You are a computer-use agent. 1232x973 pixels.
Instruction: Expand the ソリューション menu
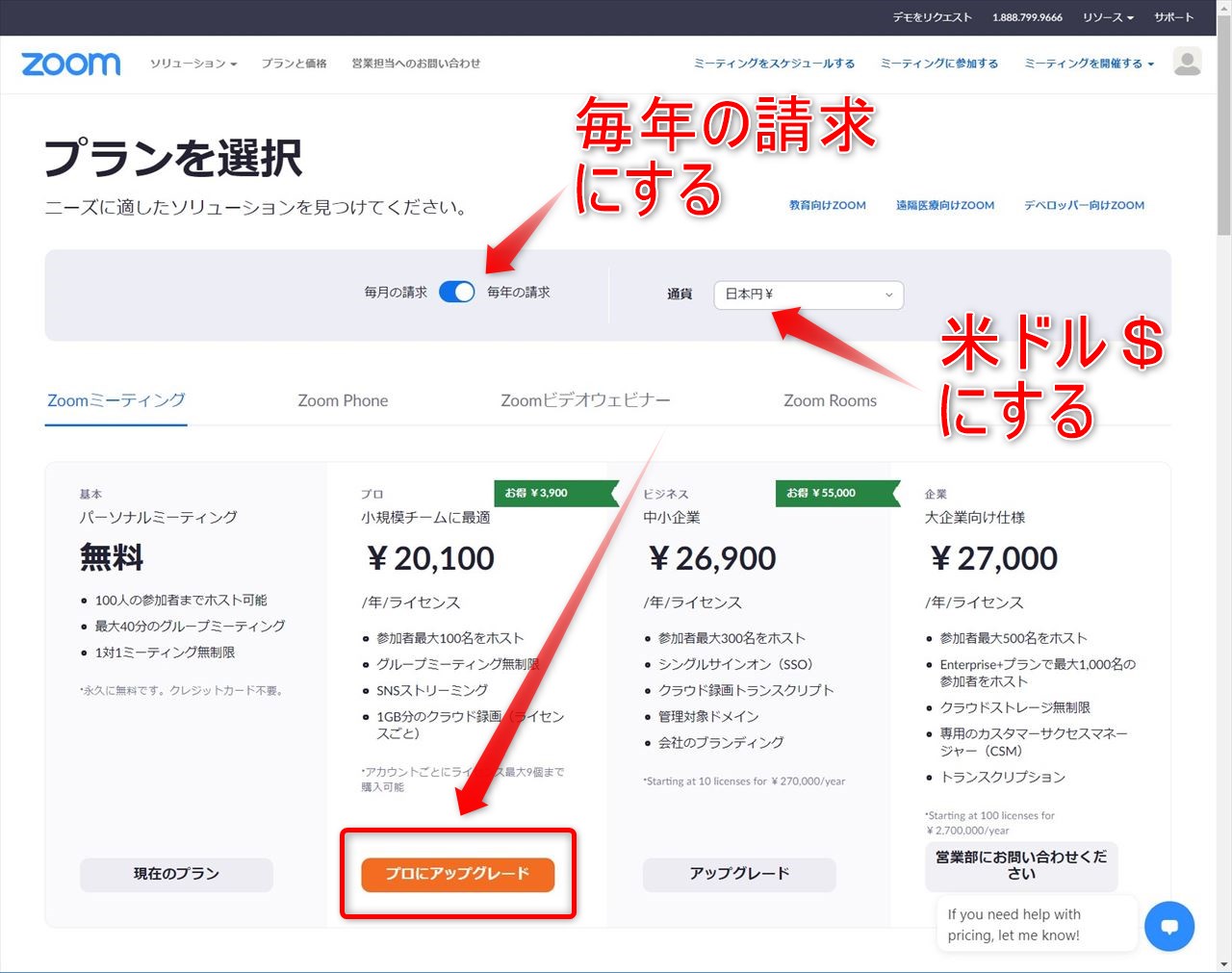[x=193, y=64]
